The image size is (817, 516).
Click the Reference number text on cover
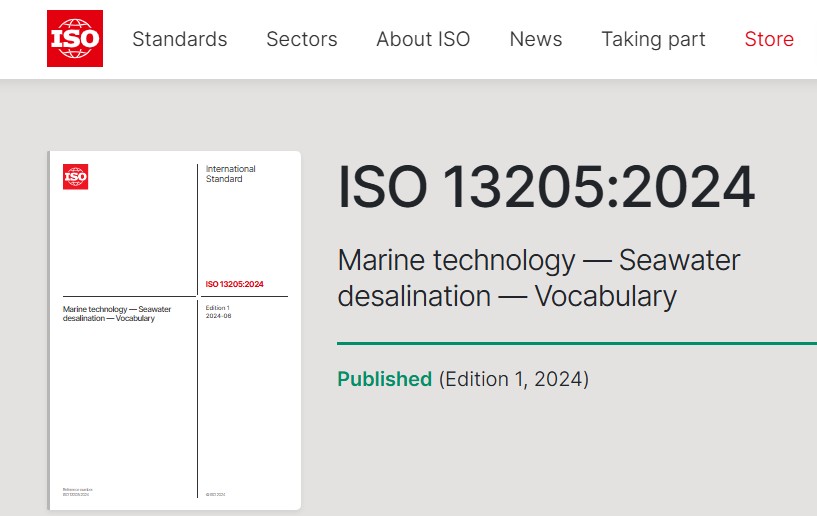76,491
